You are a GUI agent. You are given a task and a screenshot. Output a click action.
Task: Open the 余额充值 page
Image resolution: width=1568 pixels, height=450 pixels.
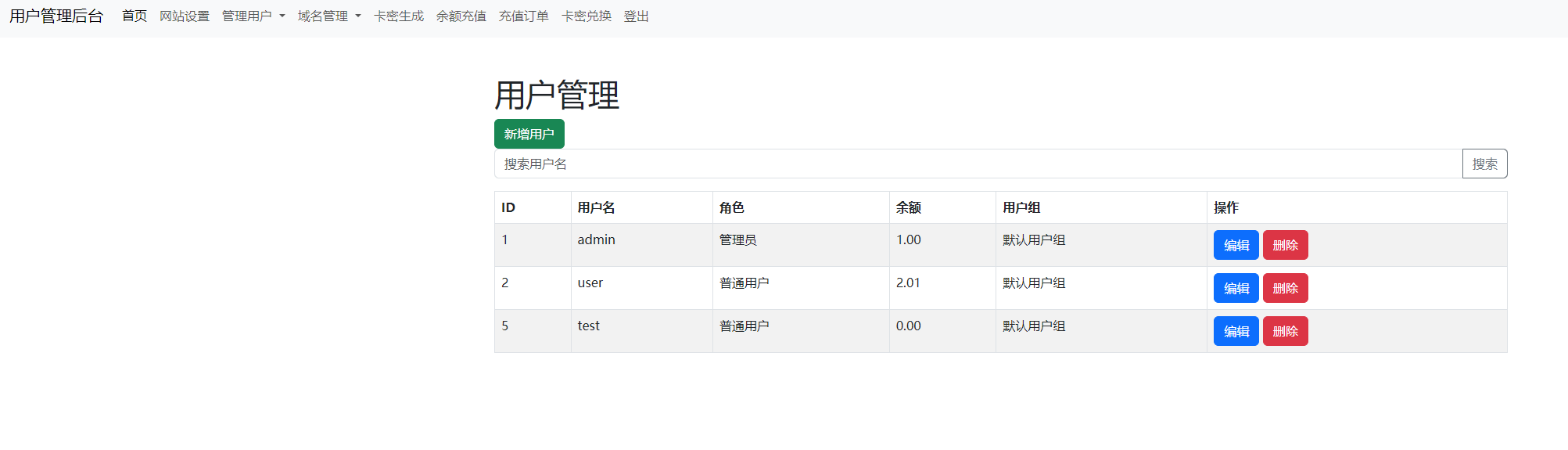461,16
